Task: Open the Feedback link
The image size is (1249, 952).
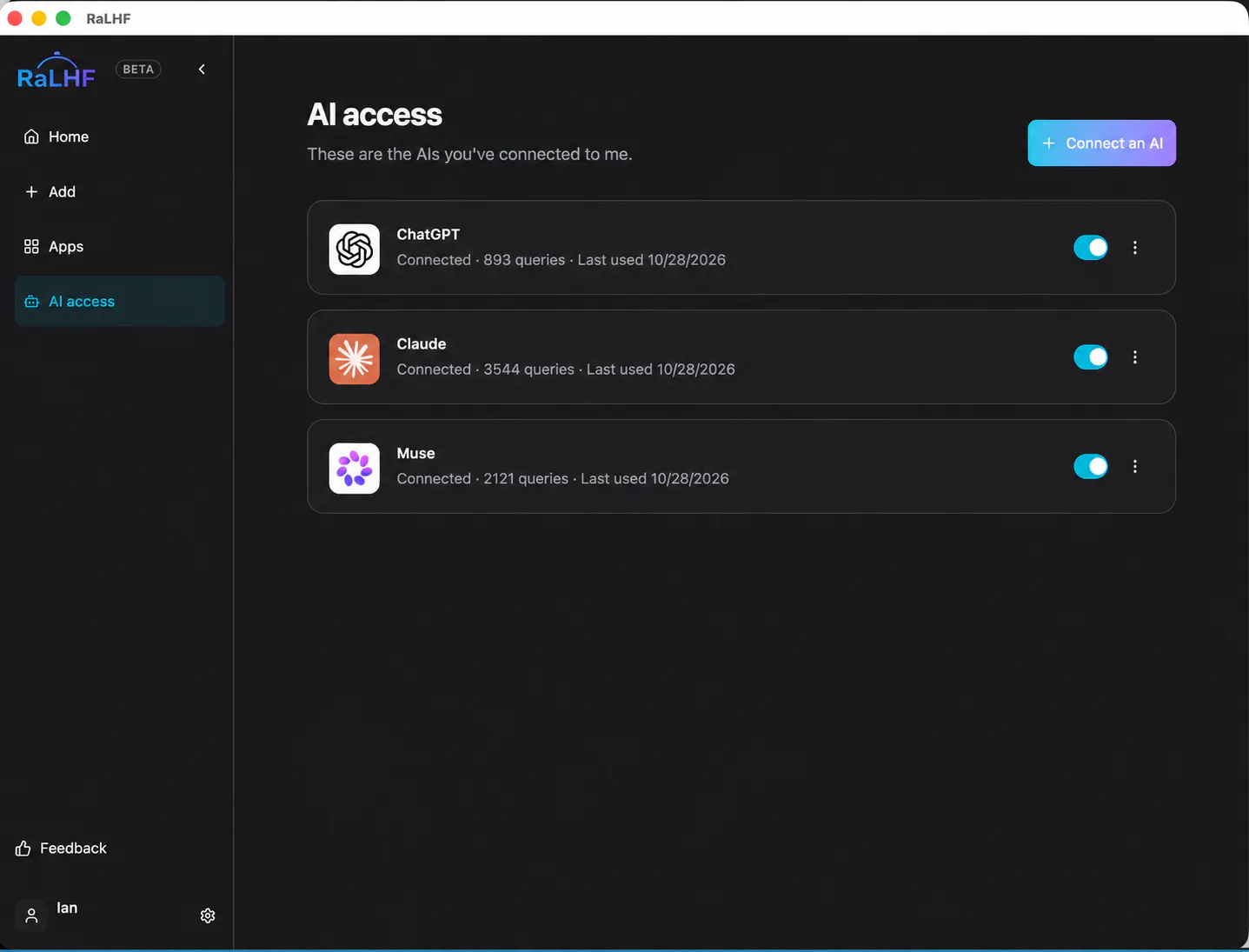Action: coord(61,848)
